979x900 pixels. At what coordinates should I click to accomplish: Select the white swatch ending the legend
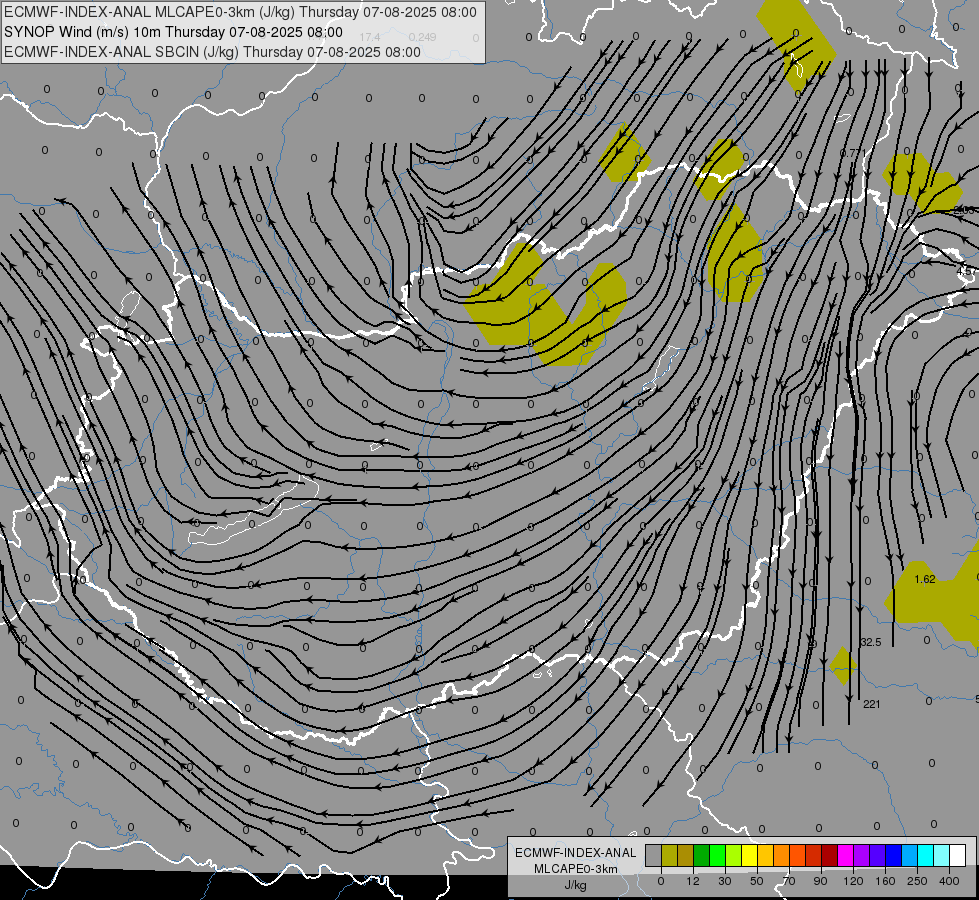[x=958, y=856]
